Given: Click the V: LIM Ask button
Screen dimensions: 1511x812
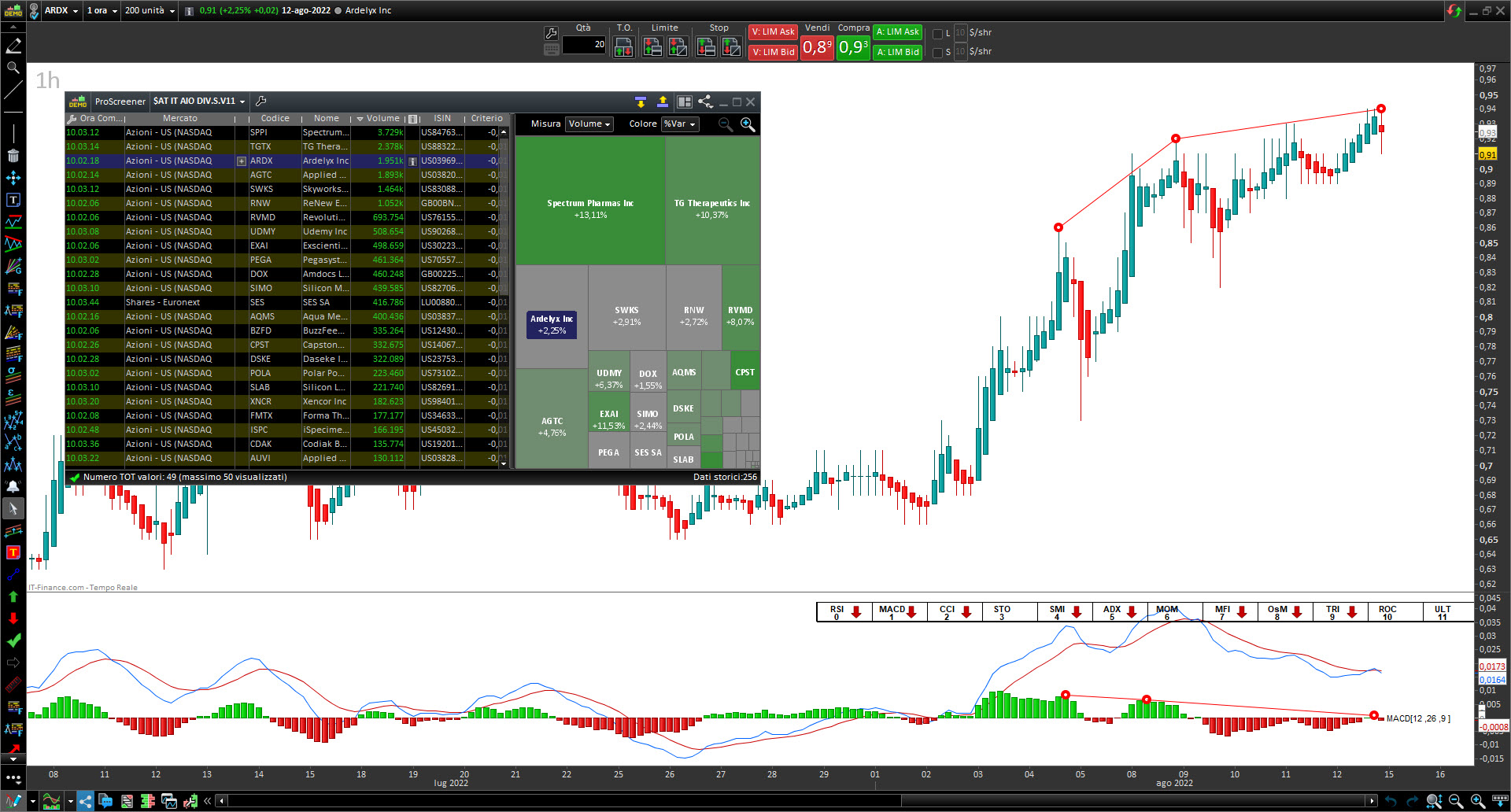Looking at the screenshot, I should pos(773,32).
